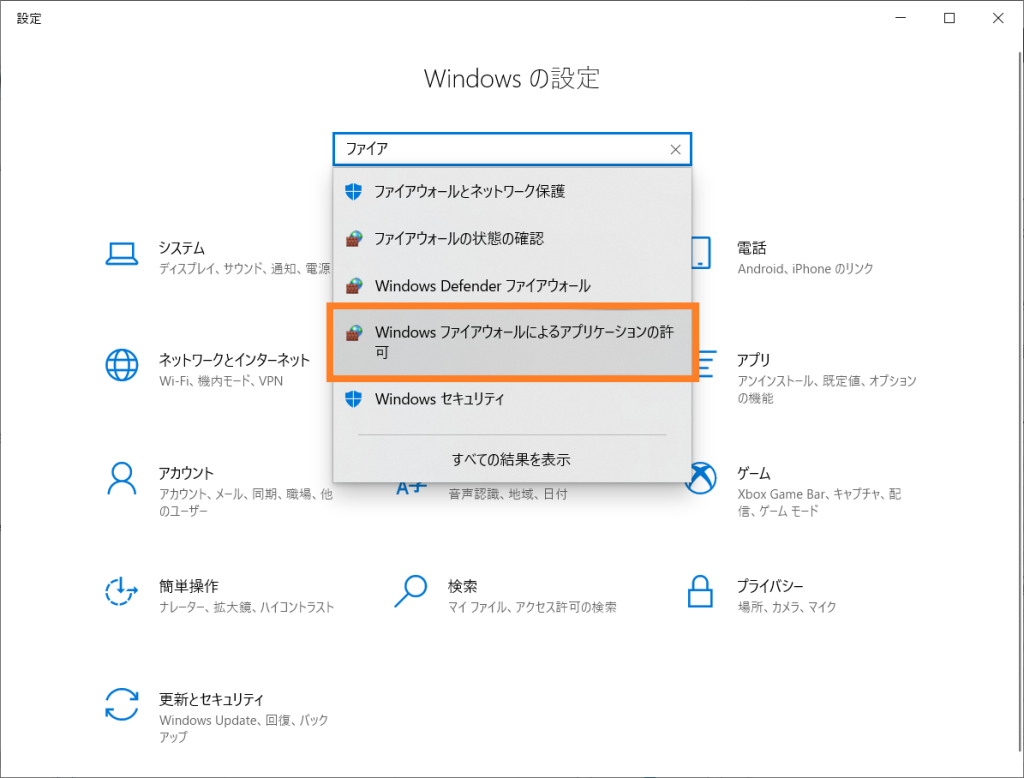Viewport: 1024px width, 778px height.
Task: Click the アプリ list icon
Action: point(705,365)
